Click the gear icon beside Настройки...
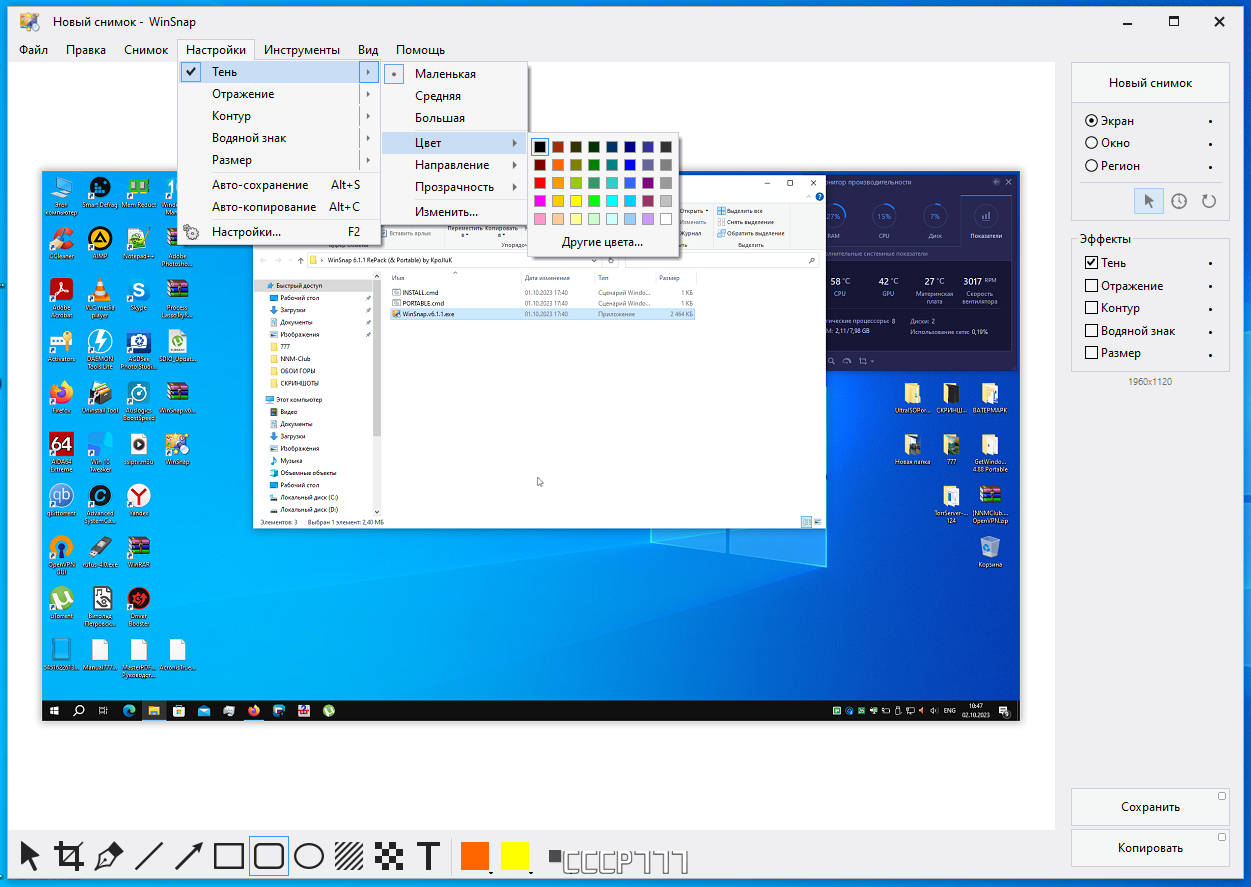The height and width of the screenshot is (887, 1251). [192, 232]
